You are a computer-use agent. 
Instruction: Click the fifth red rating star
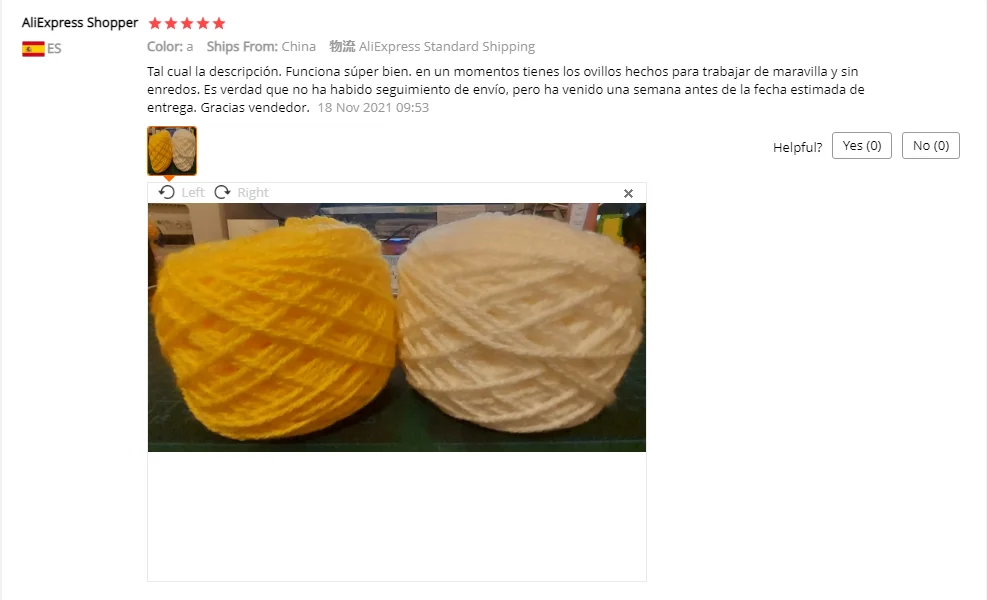219,23
